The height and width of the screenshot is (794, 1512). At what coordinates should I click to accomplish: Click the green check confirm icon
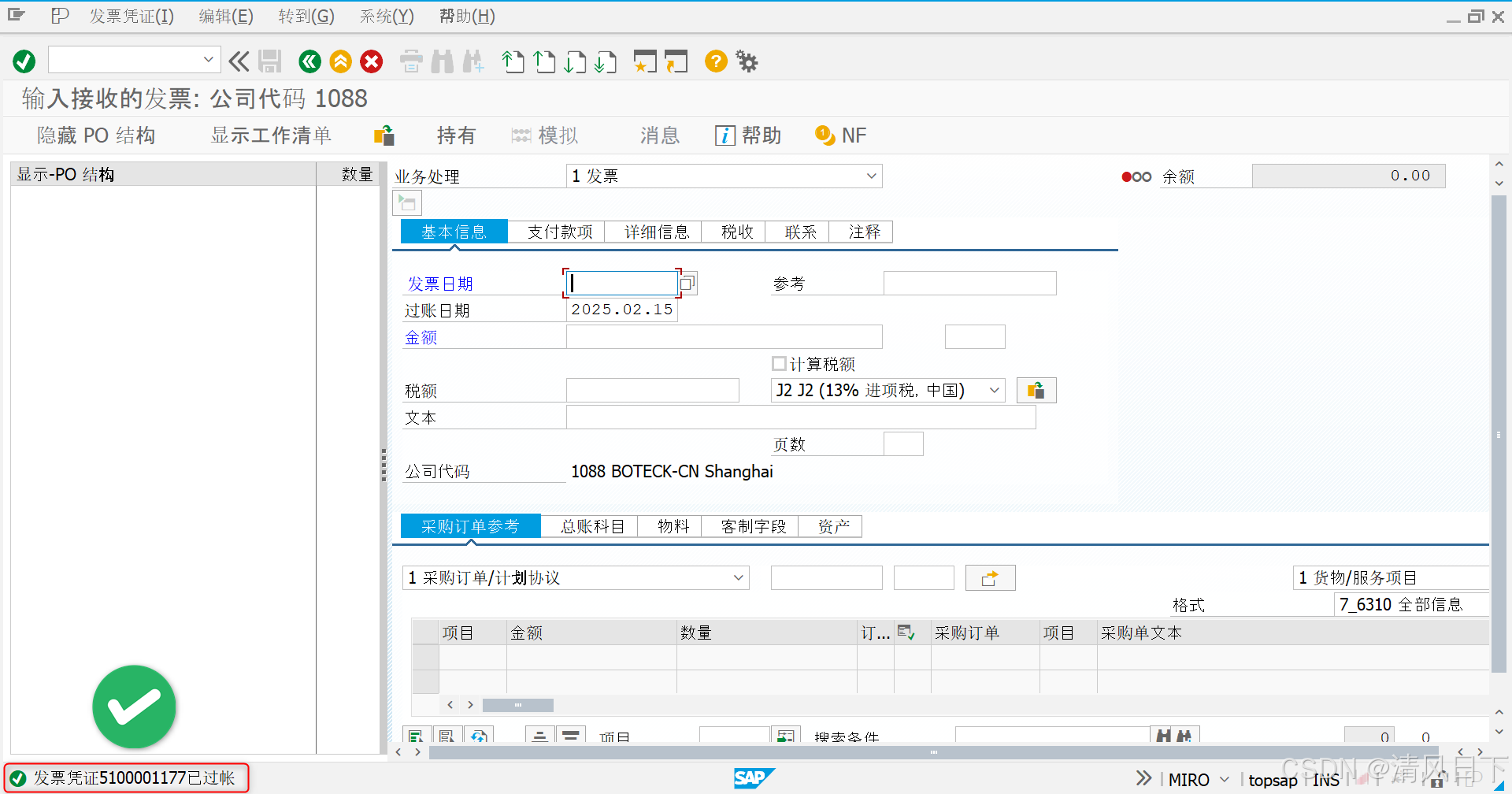(x=23, y=60)
